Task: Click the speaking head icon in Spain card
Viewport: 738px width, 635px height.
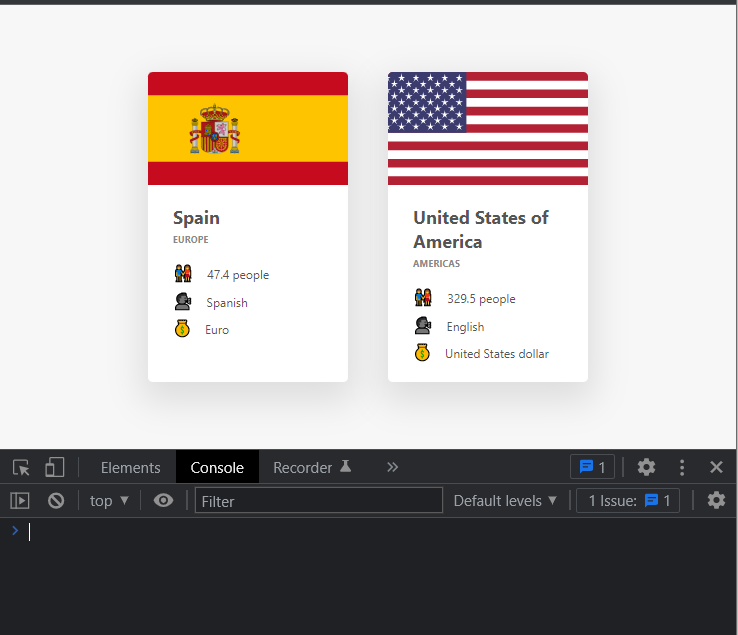Action: (x=183, y=301)
